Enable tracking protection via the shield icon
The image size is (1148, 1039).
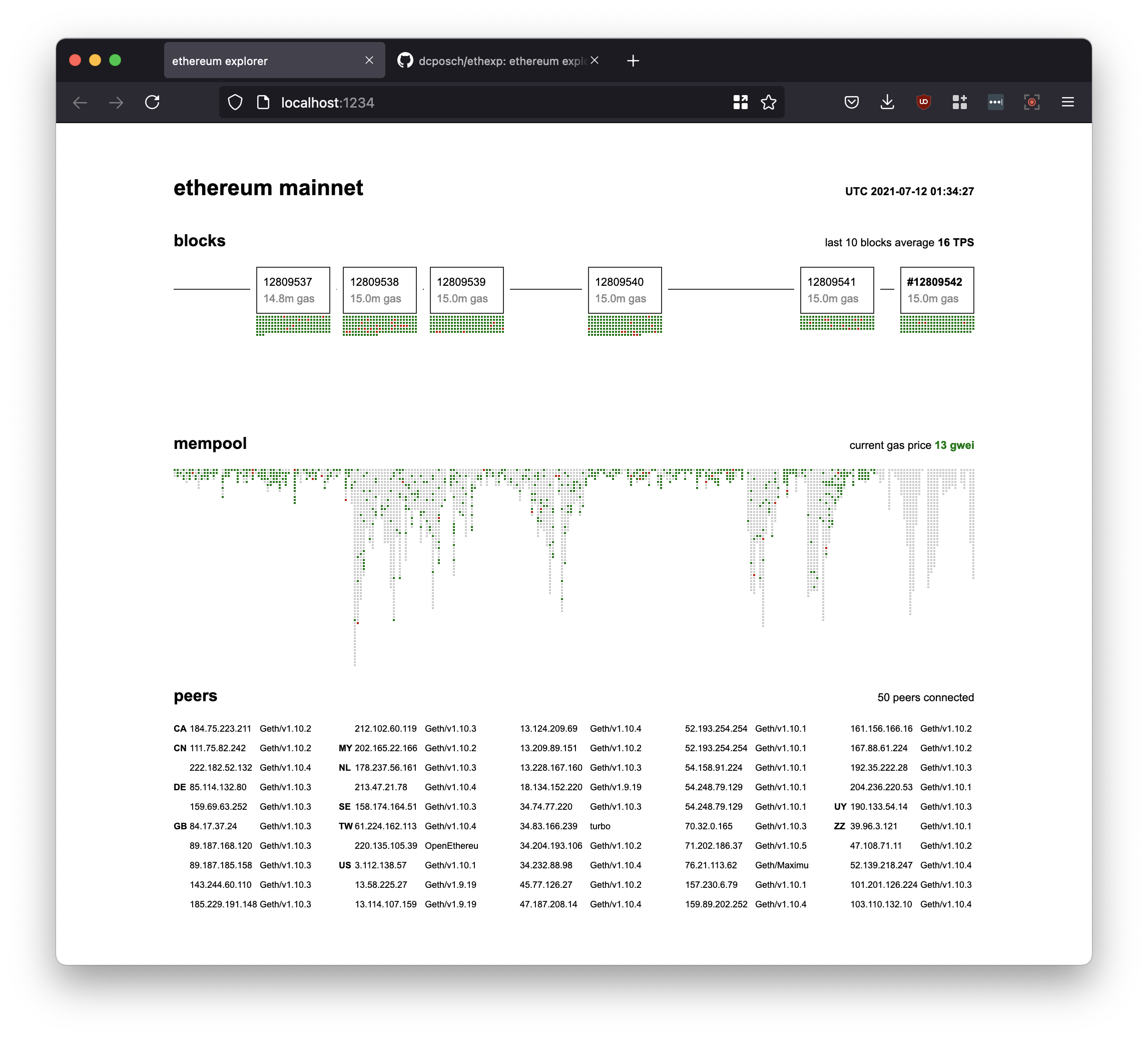(x=235, y=103)
